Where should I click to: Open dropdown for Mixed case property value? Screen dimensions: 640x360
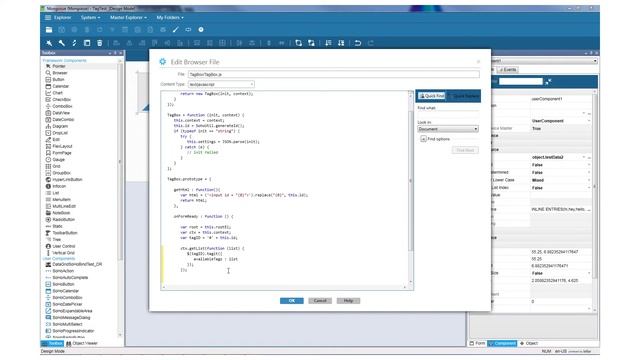tap(589, 180)
